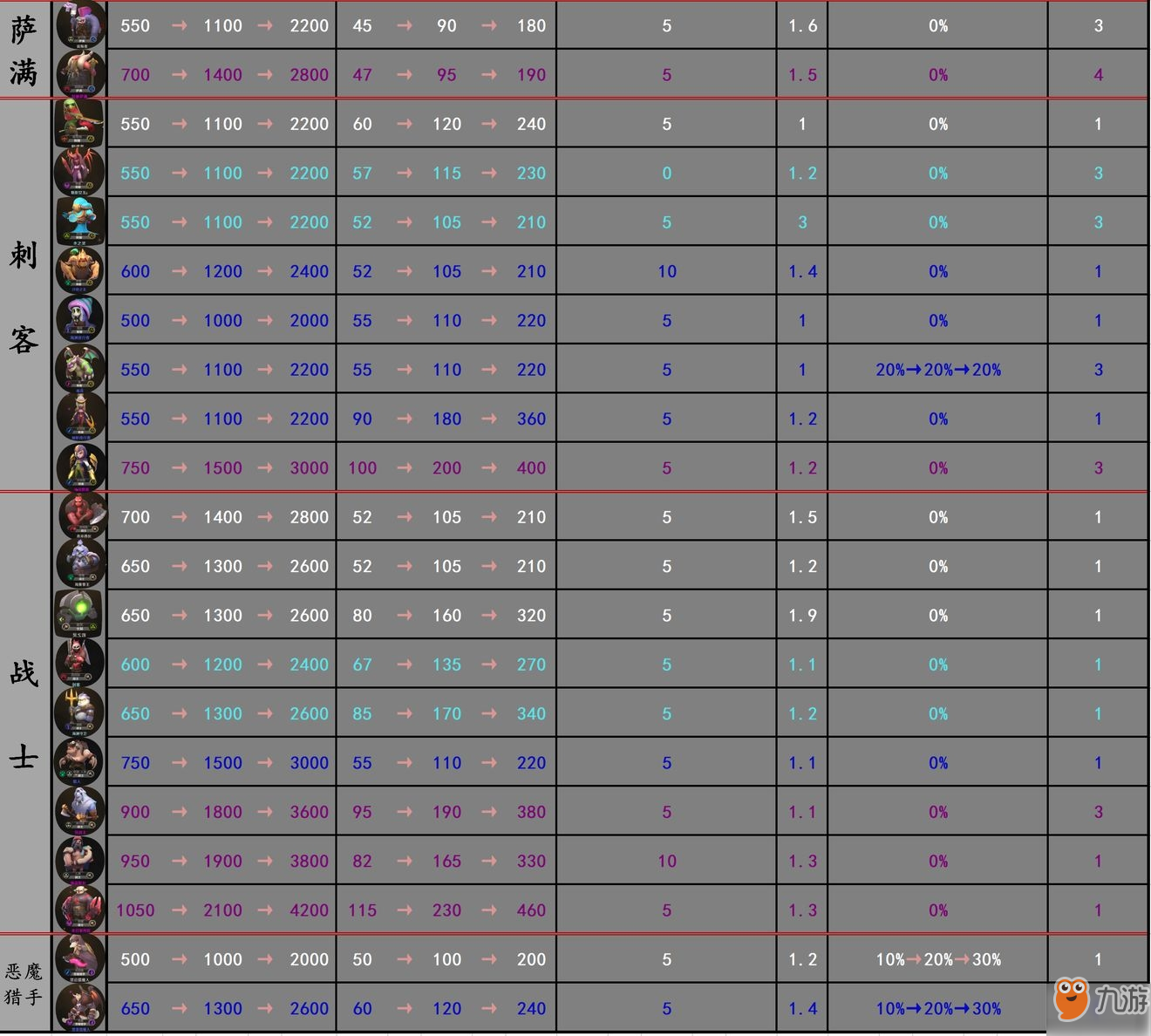Click the damage cell 100→200→400
This screenshot has height=1036, width=1151.
[446, 468]
